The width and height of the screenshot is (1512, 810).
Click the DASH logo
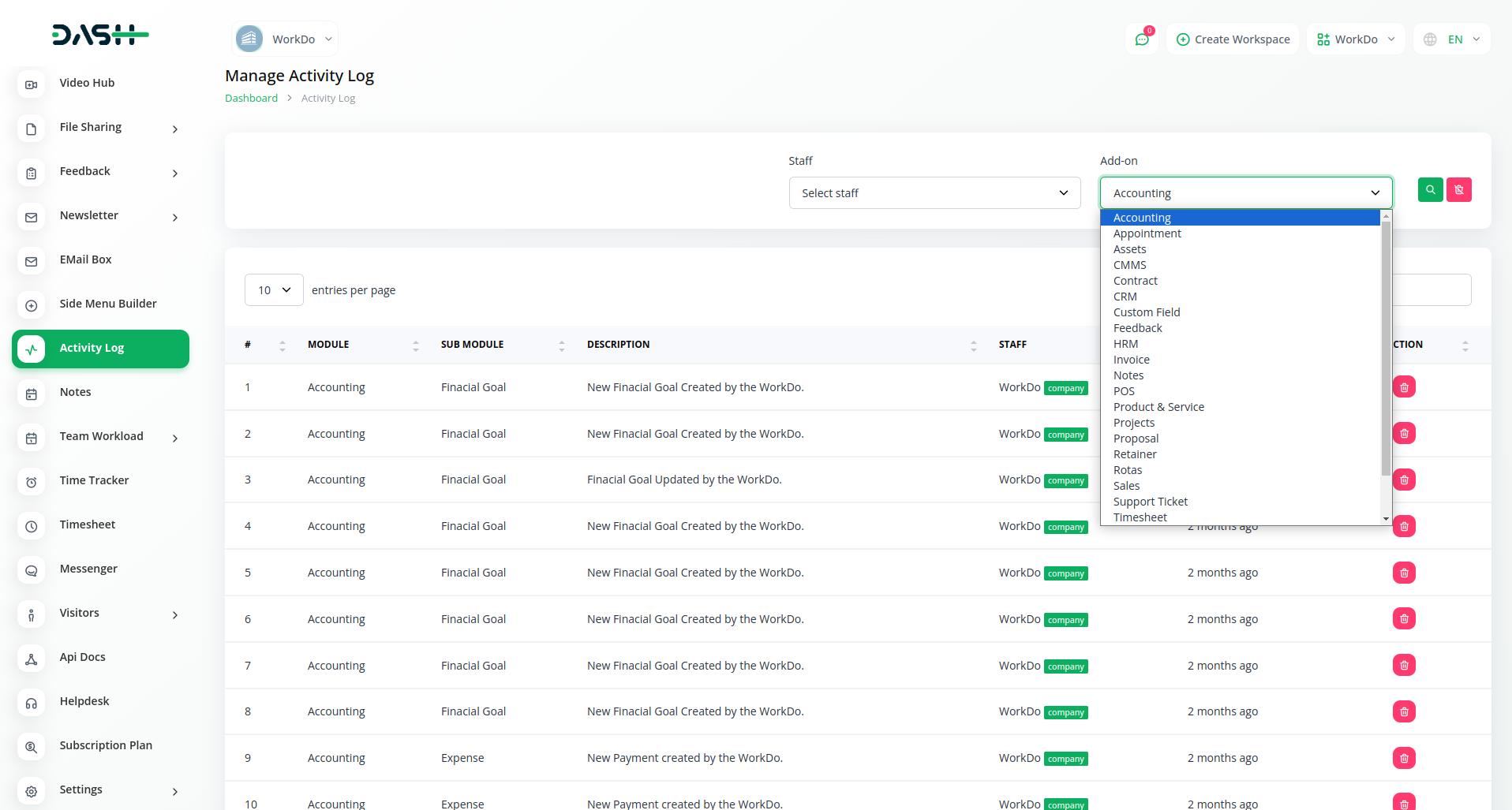100,35
